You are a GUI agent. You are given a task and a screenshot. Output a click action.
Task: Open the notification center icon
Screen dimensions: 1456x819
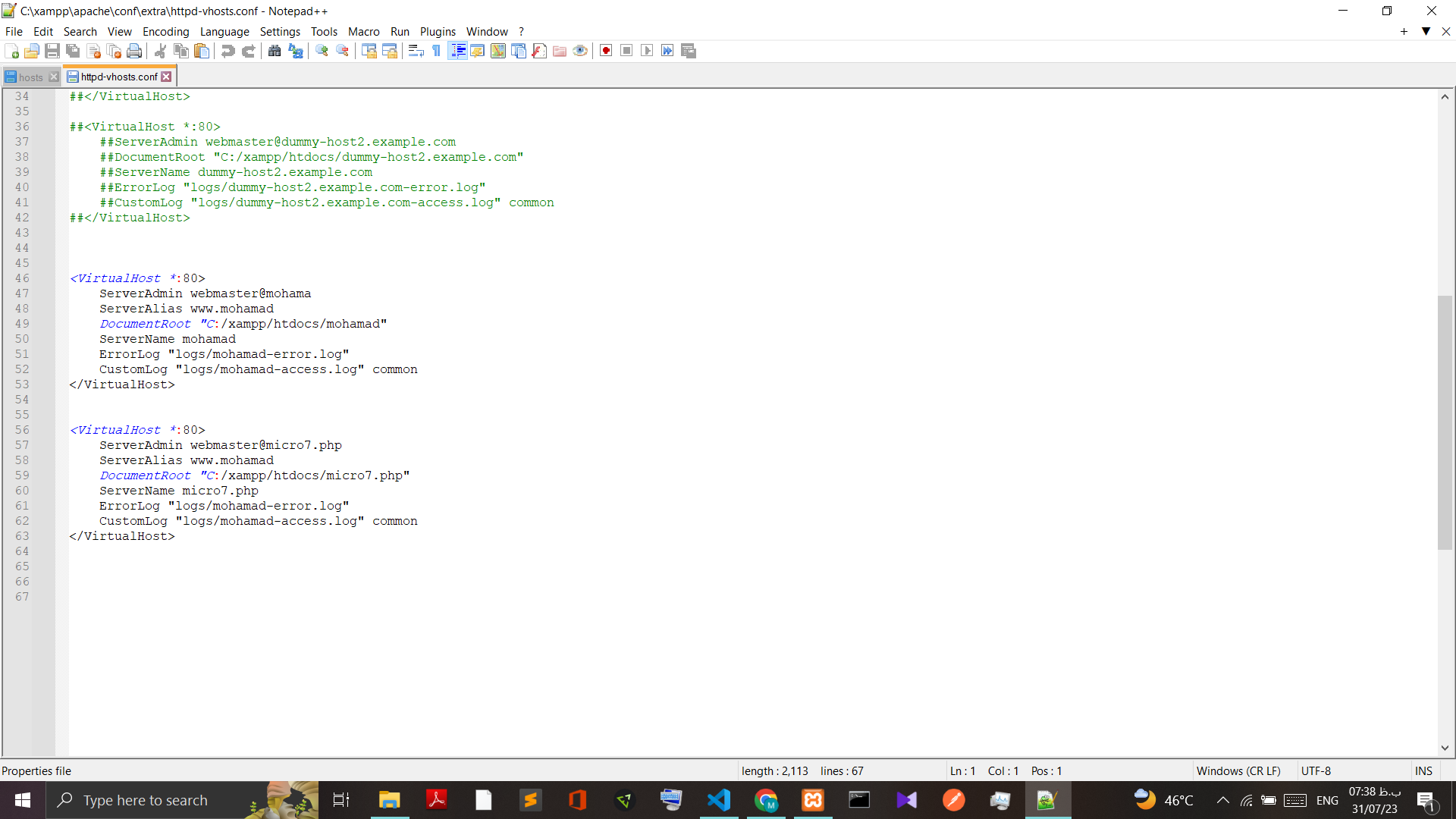tap(1426, 801)
